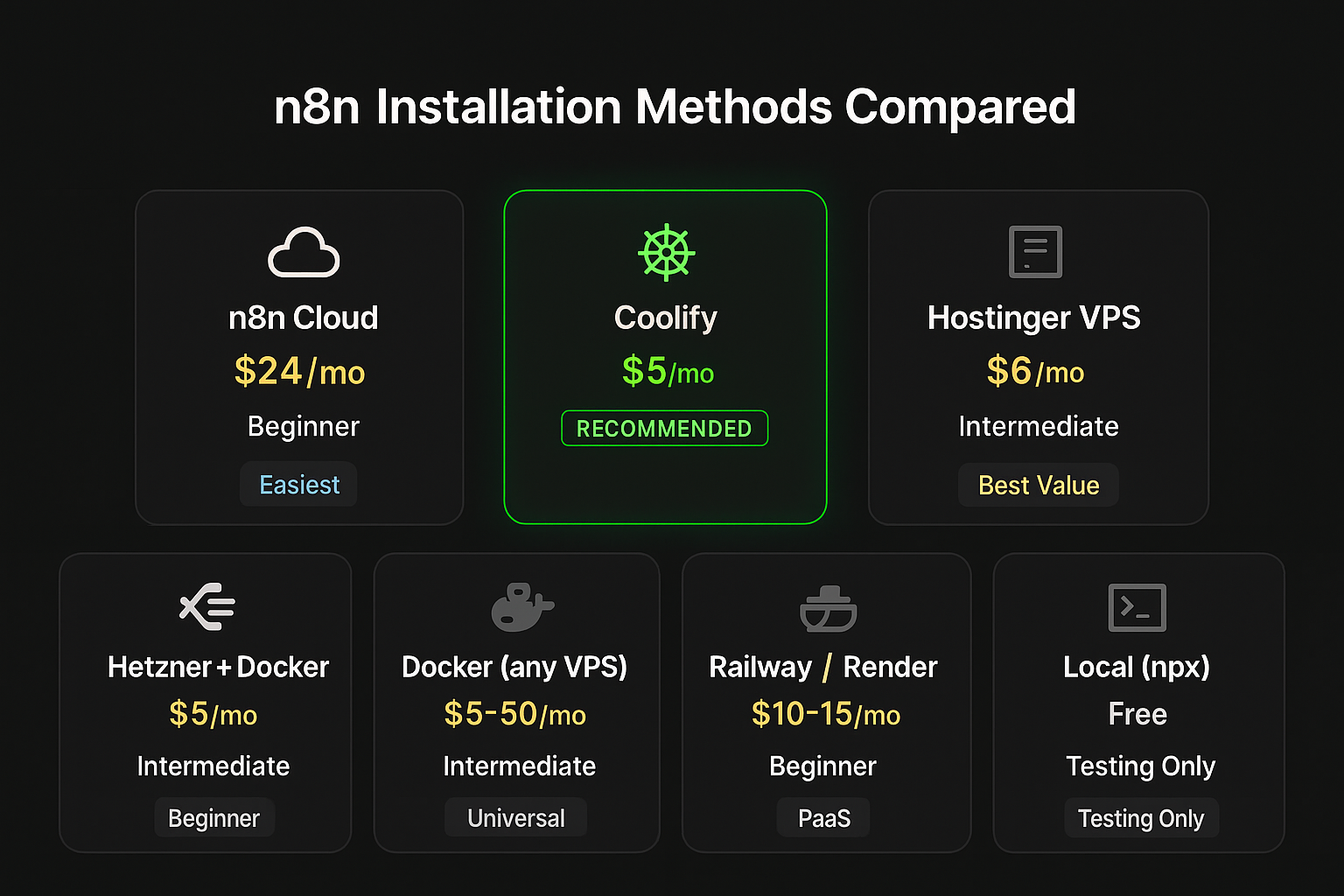Click the RECOMMENDED button on Coolify
The height and width of the screenshot is (896, 1344).
tap(664, 428)
